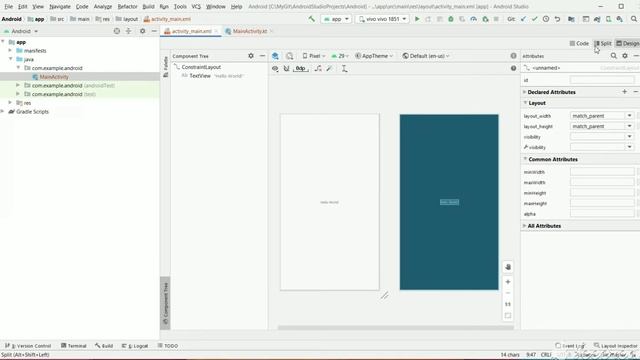The height and width of the screenshot is (360, 640).
Task: Open the Refactor menu
Action: [127, 7]
